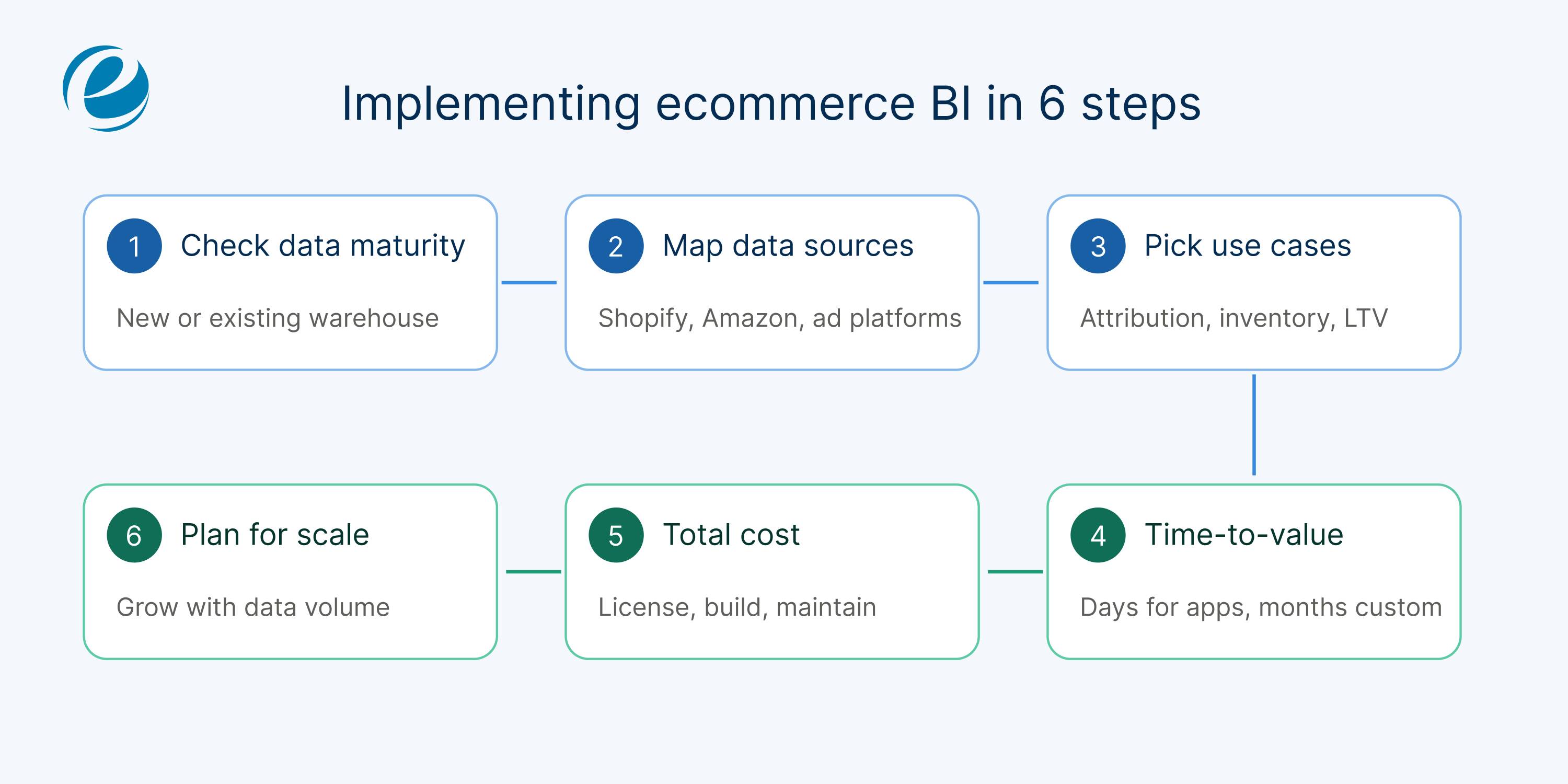The height and width of the screenshot is (784, 1568).
Task: Click the number 6 green circle badge
Action: [x=134, y=535]
